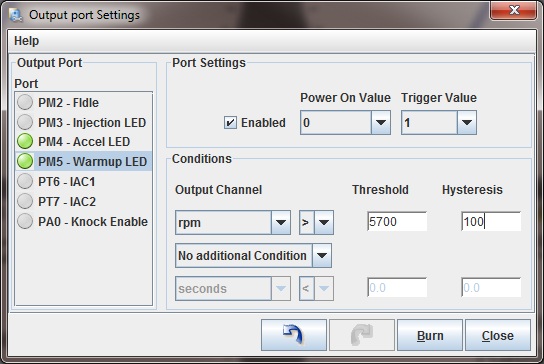Click the PT7 - IAC2 status indicator
544x364 pixels.
25,201
